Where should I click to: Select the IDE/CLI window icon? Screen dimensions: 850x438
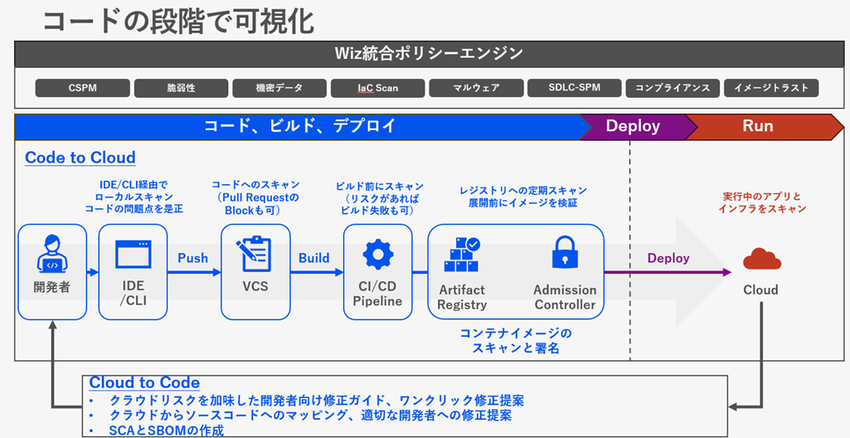pyautogui.click(x=134, y=255)
